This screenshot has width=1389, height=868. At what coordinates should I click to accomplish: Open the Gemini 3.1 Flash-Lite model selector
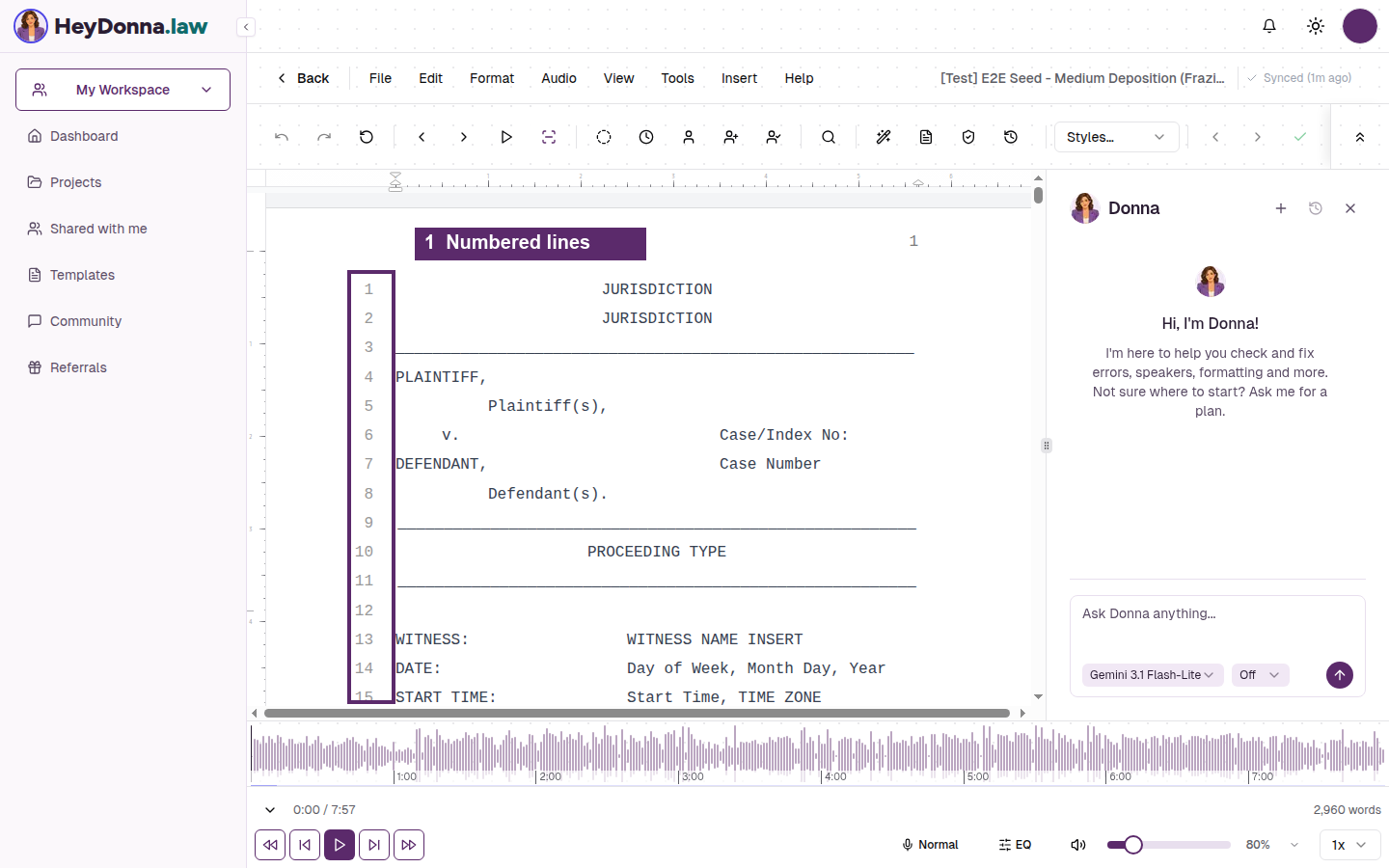1153,675
